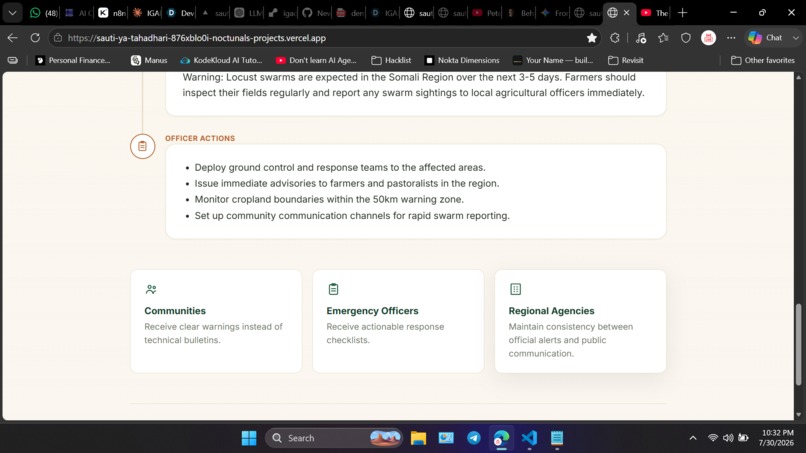
Task: Click the battery tray icon
Action: click(x=743, y=438)
